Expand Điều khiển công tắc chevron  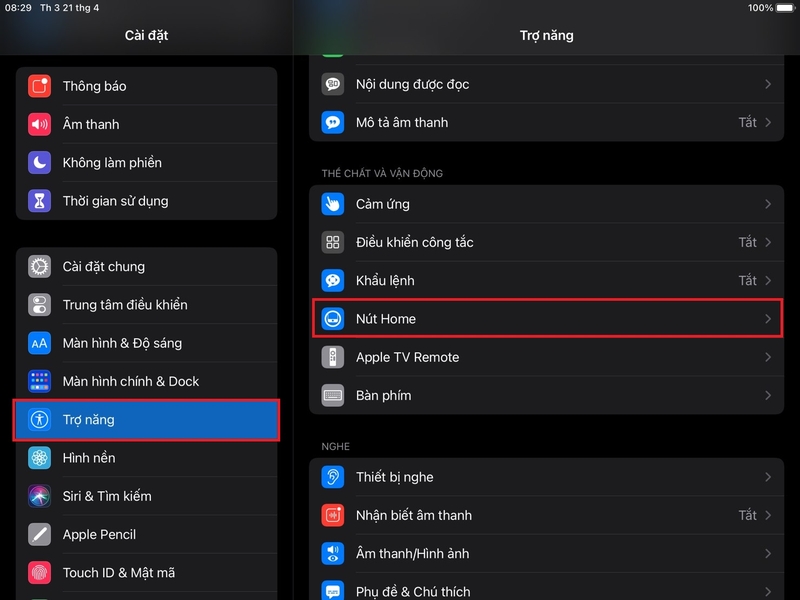click(768, 242)
